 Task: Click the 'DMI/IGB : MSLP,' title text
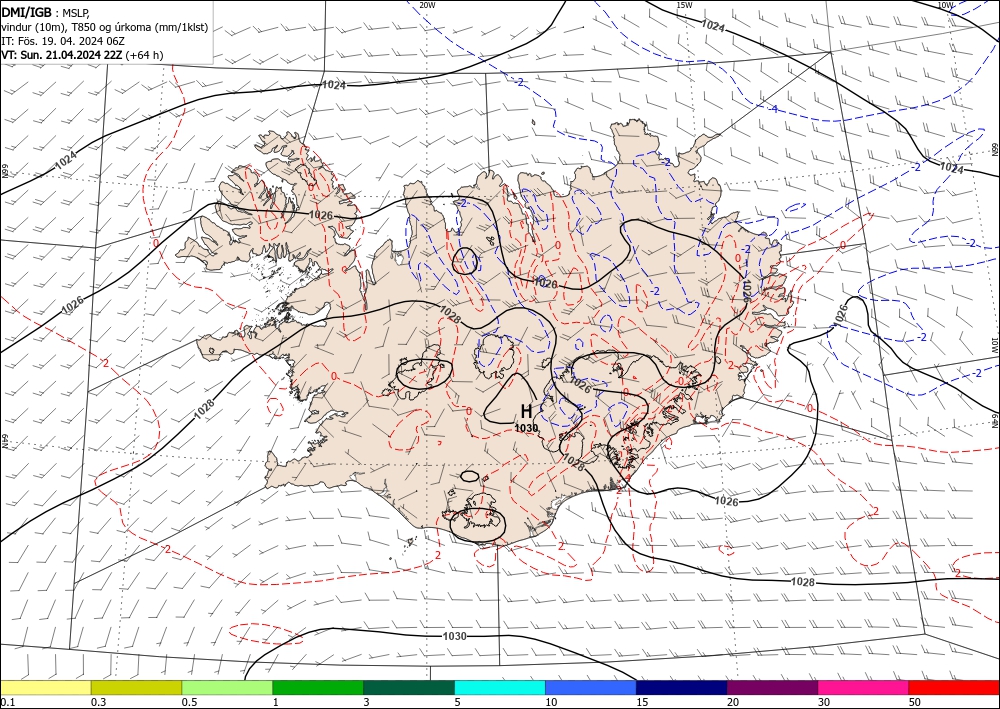(x=46, y=12)
